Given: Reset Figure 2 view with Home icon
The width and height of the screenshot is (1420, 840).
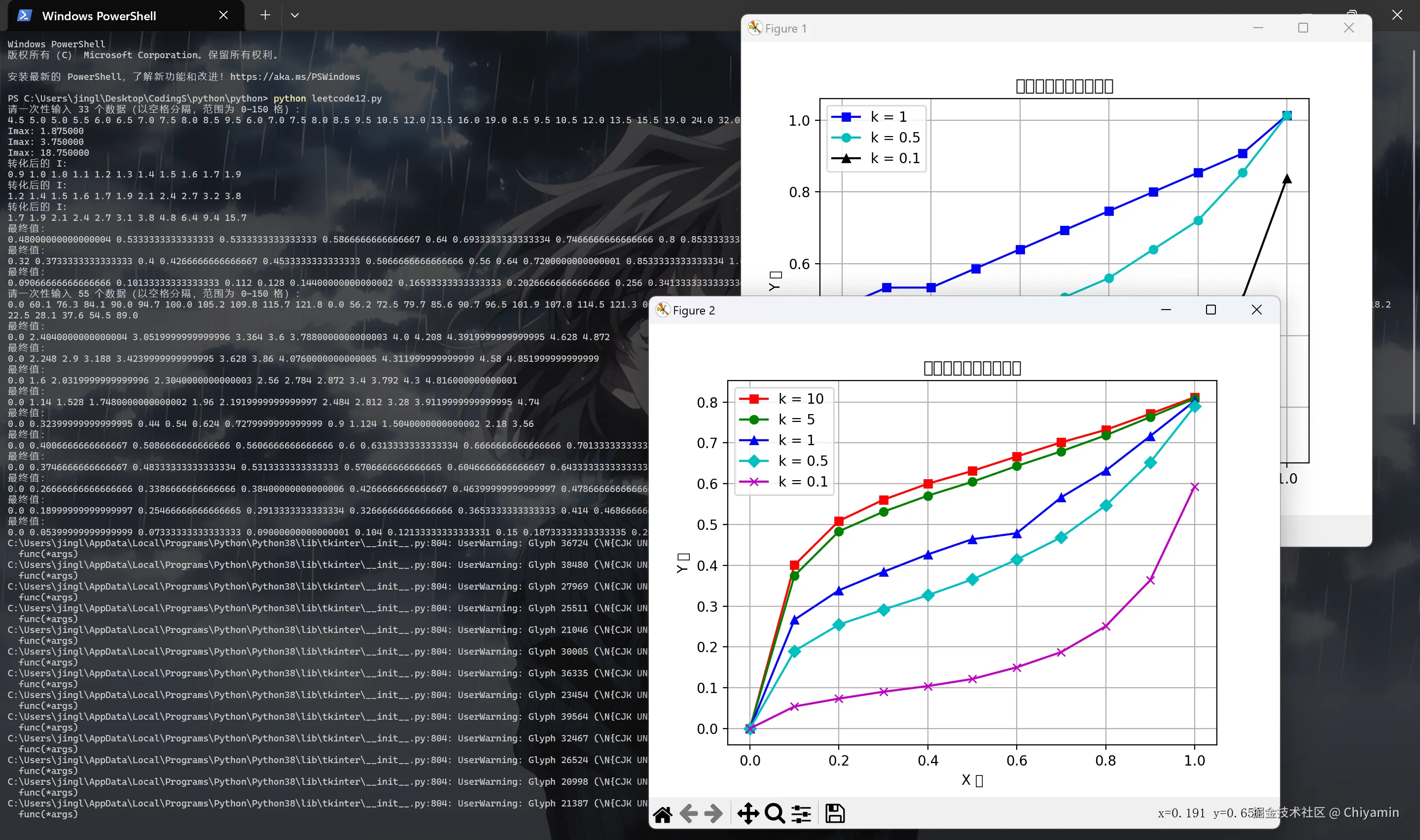Looking at the screenshot, I should point(662,814).
